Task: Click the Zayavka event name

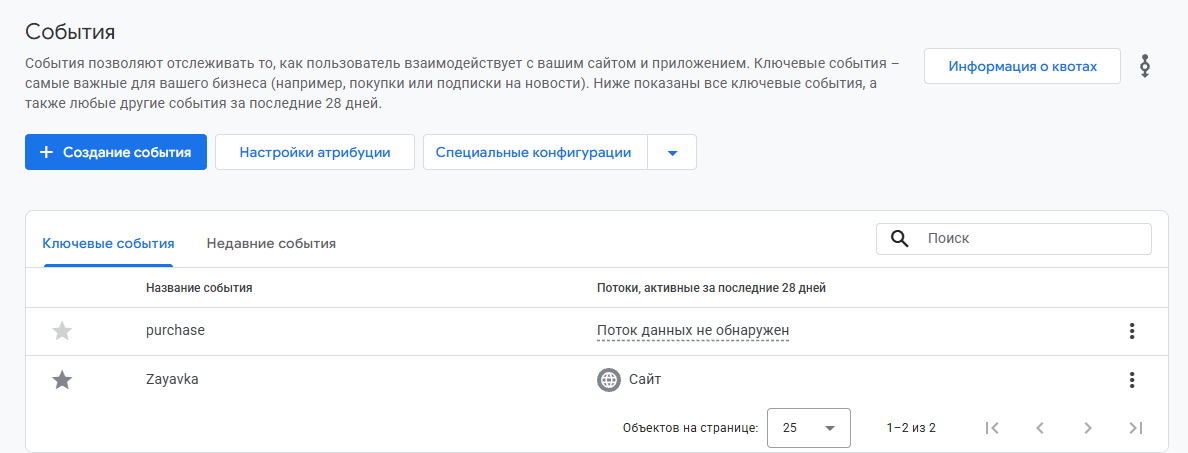Action: (172, 380)
